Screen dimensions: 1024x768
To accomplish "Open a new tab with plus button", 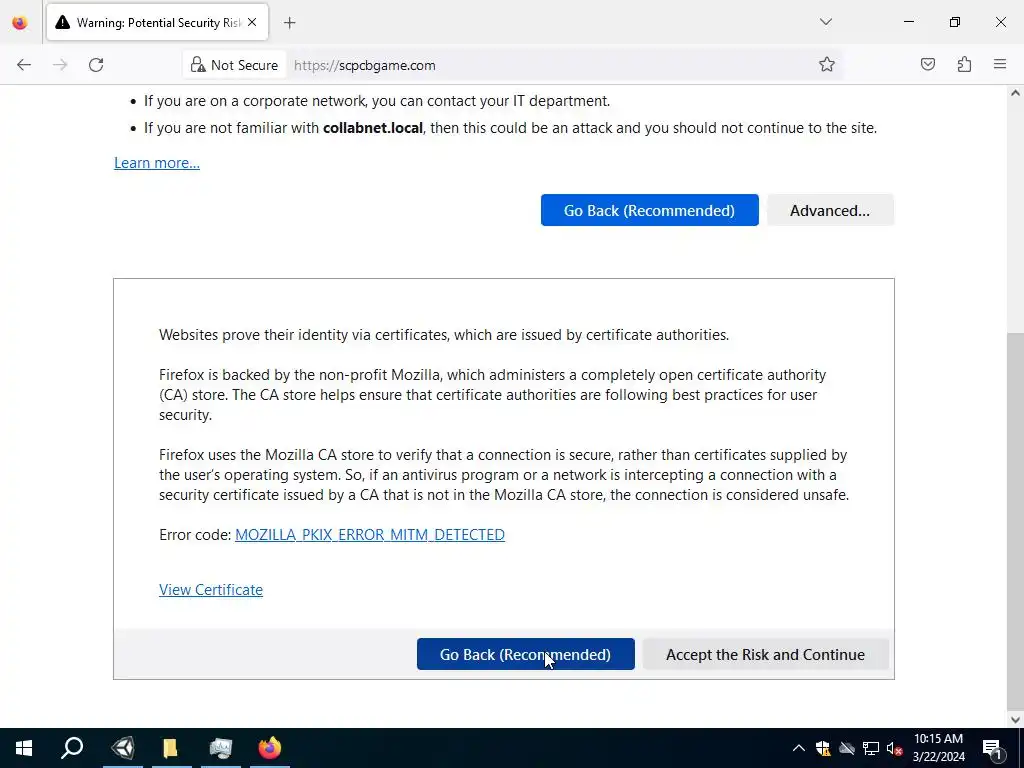I will point(290,23).
